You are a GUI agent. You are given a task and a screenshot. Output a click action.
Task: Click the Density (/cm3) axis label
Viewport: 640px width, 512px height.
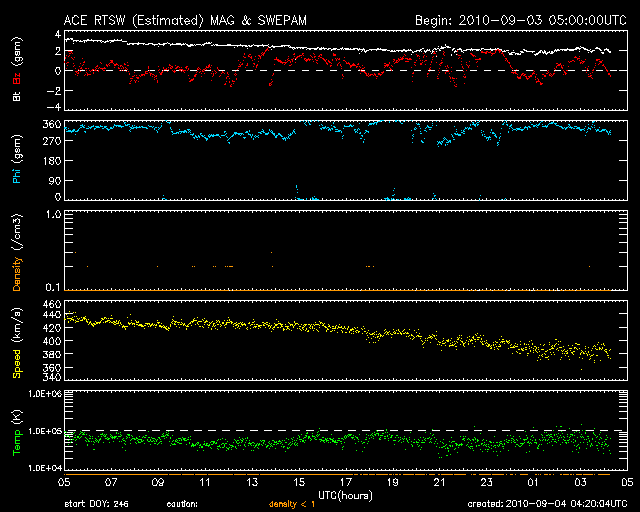tap(17, 251)
